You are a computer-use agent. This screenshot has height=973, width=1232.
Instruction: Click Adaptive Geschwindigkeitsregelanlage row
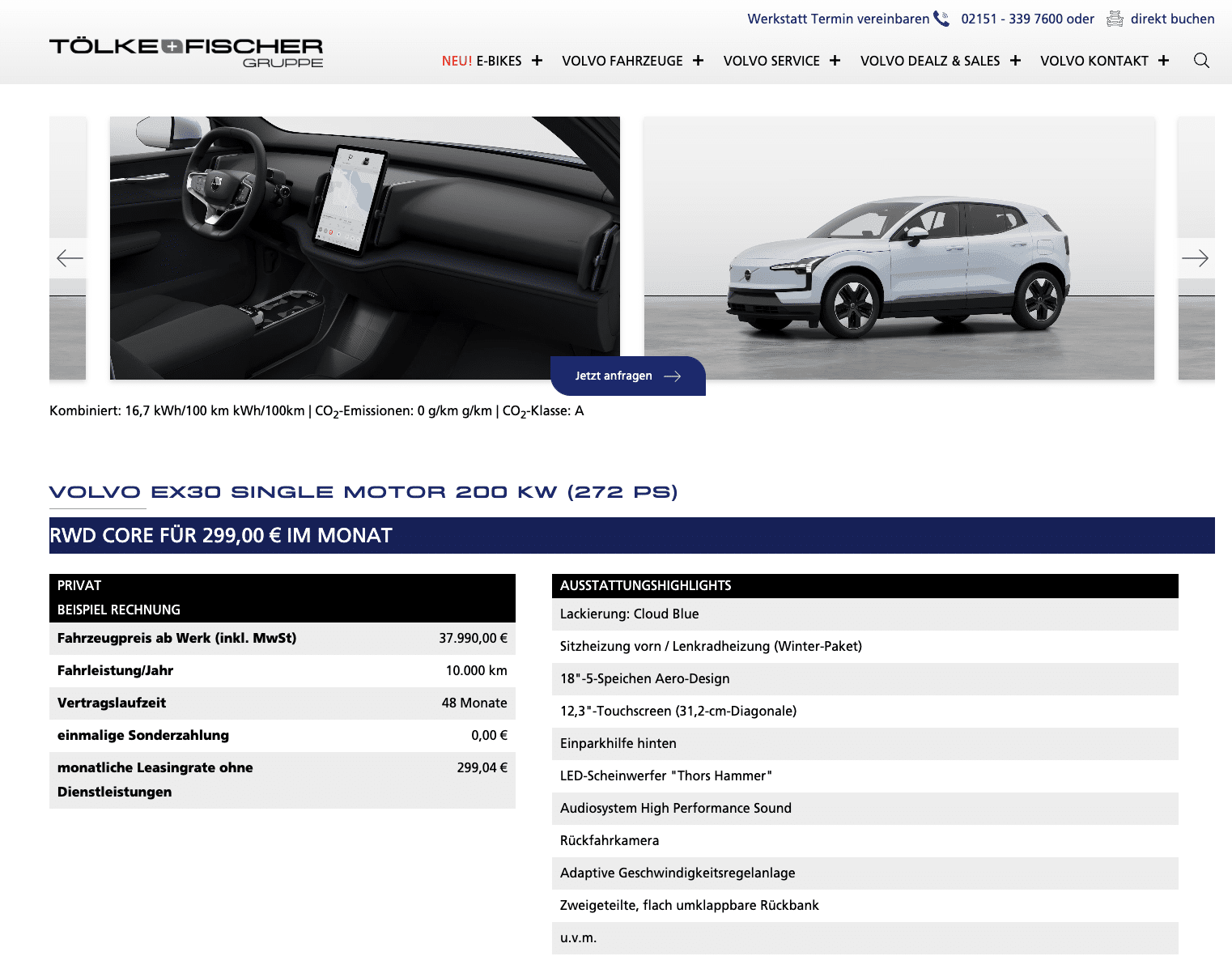coord(865,873)
